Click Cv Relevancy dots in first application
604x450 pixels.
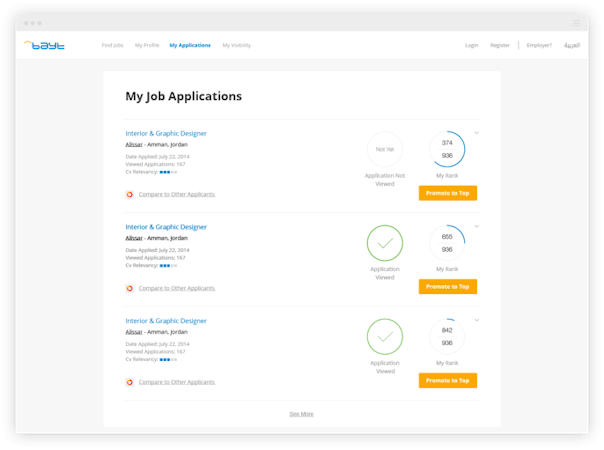[x=168, y=172]
